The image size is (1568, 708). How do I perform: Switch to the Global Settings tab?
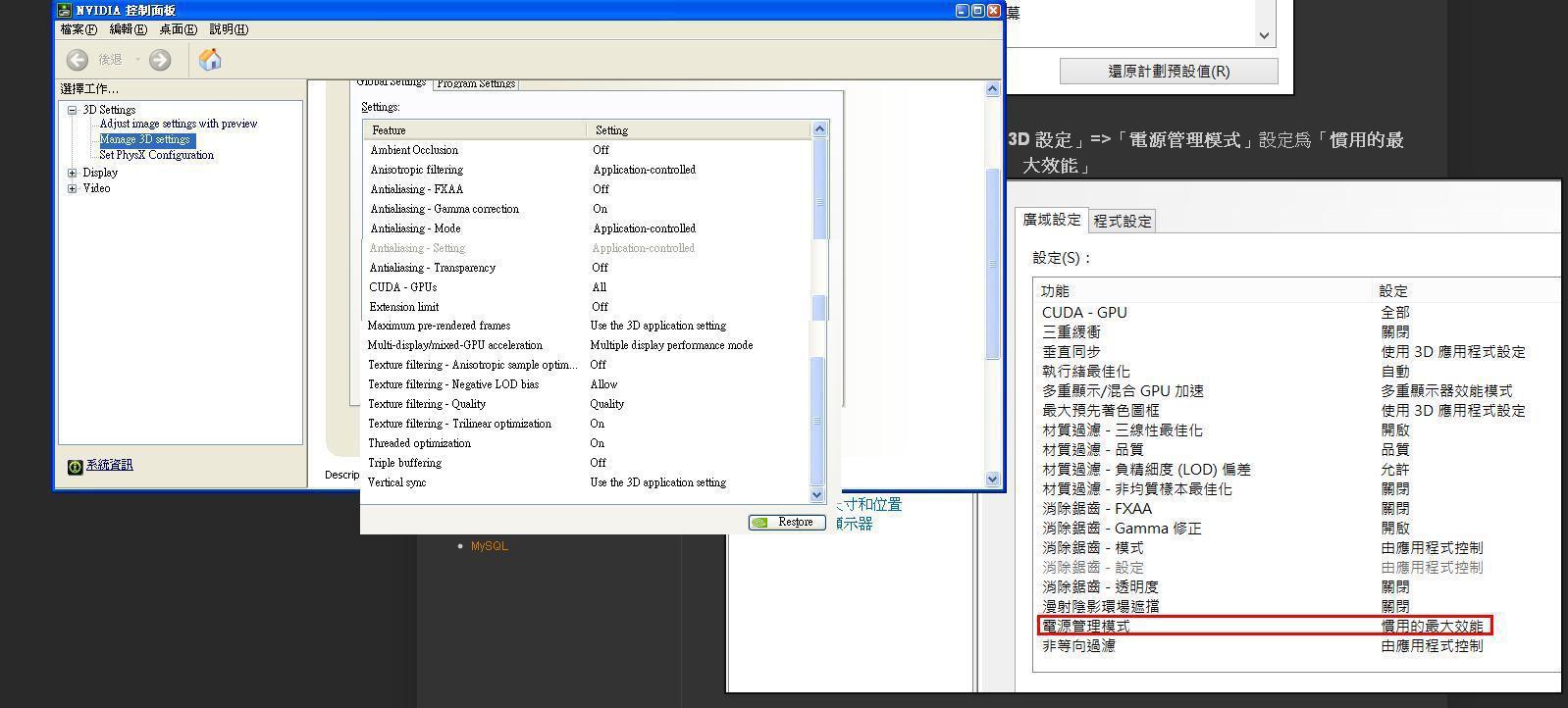[x=391, y=82]
